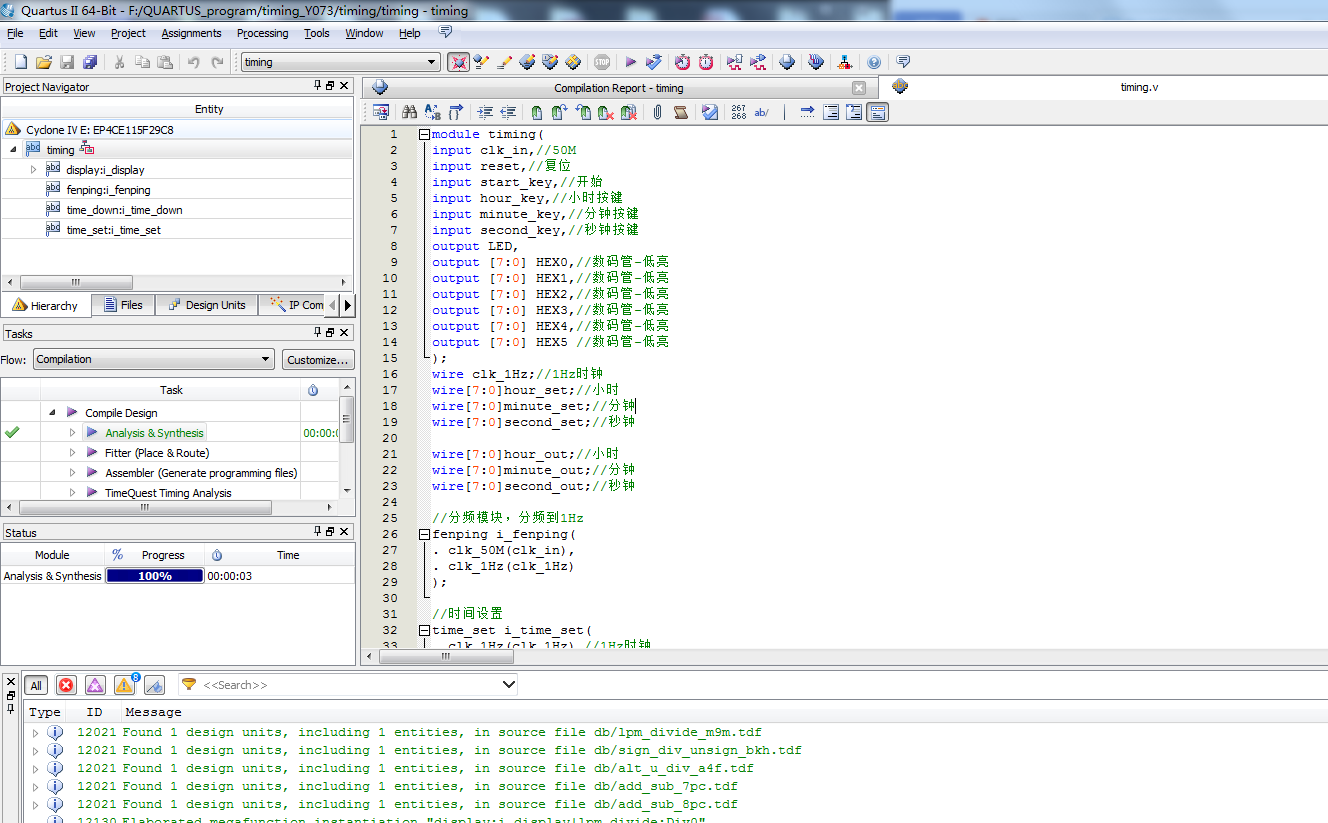Toggle the All messages filter
The width and height of the screenshot is (1328, 823).
tap(36, 685)
